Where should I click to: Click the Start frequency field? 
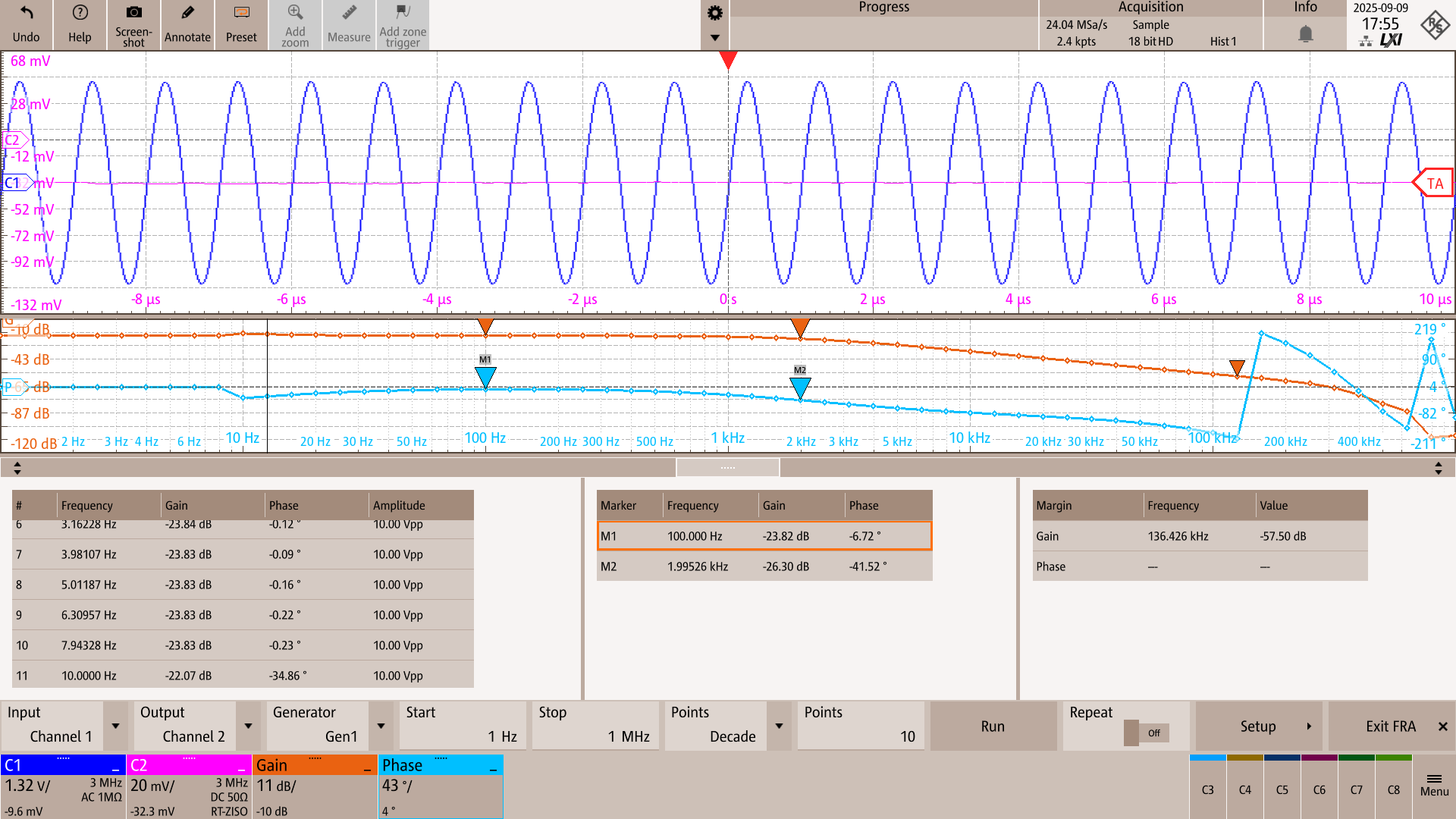coord(462,726)
